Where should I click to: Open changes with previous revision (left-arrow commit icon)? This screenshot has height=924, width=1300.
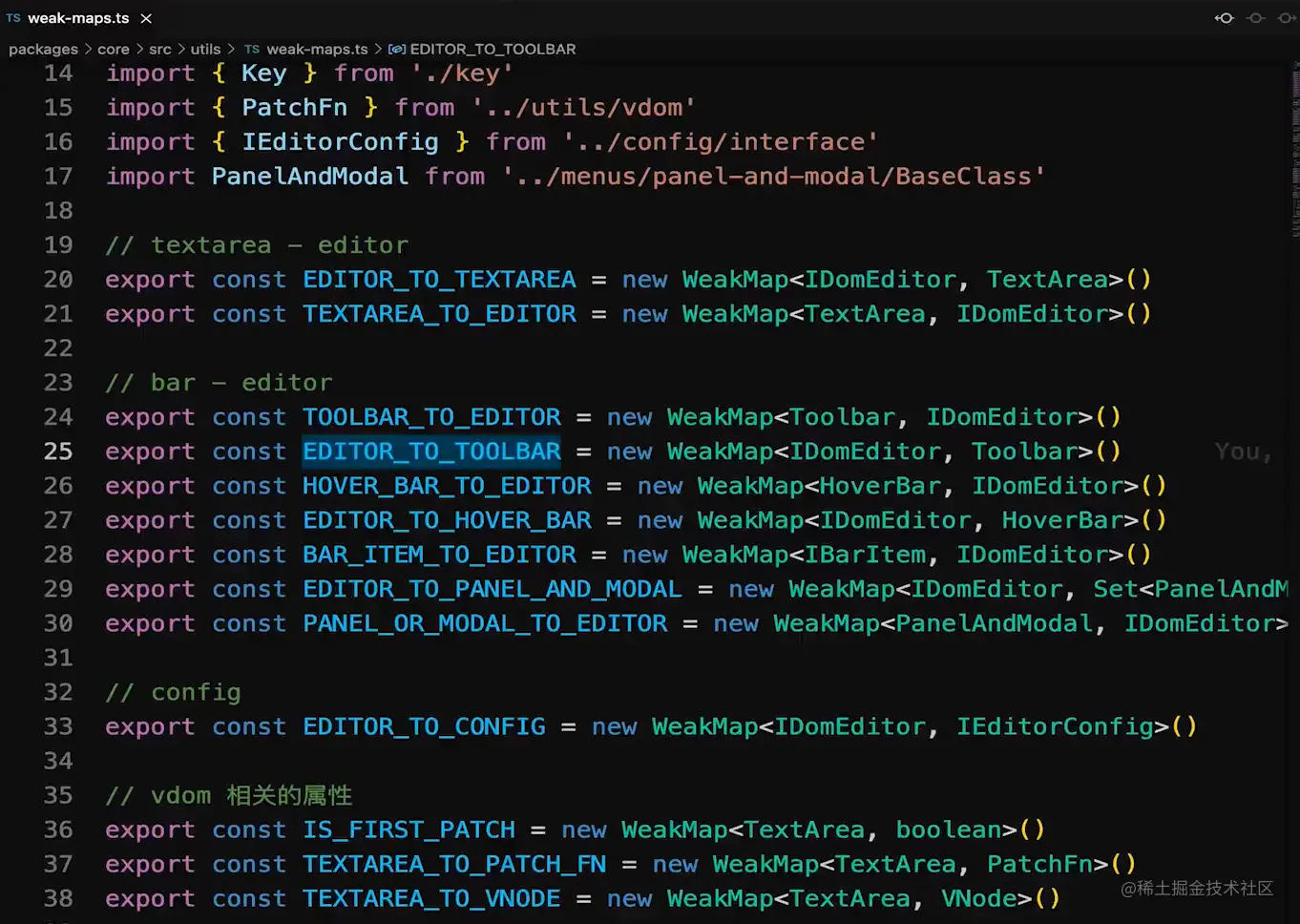pyautogui.click(x=1224, y=18)
